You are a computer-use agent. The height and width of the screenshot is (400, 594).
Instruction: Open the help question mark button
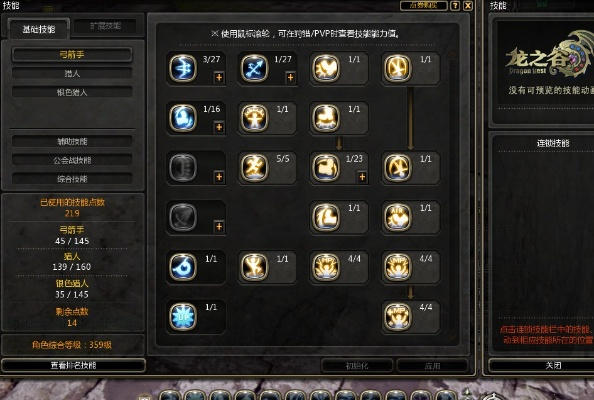455,6
